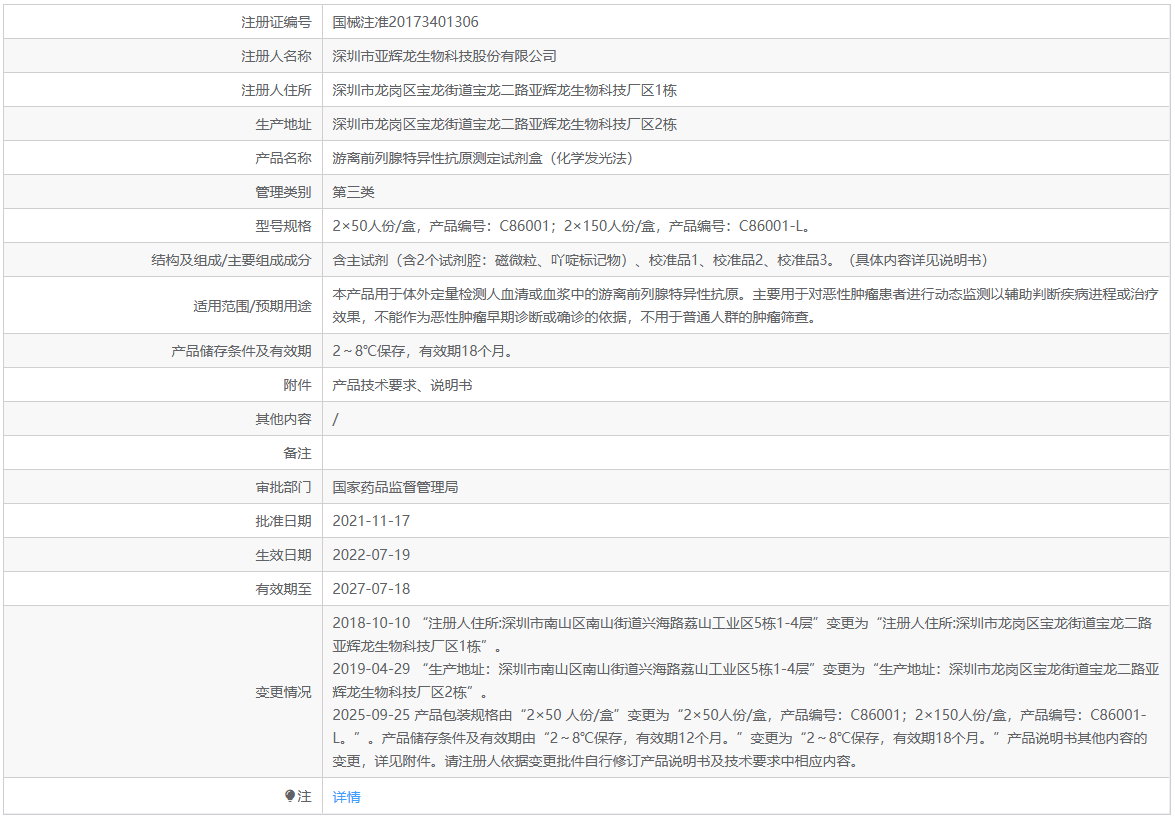Select attachment text 产品技术要求、说明书

tap(402, 385)
